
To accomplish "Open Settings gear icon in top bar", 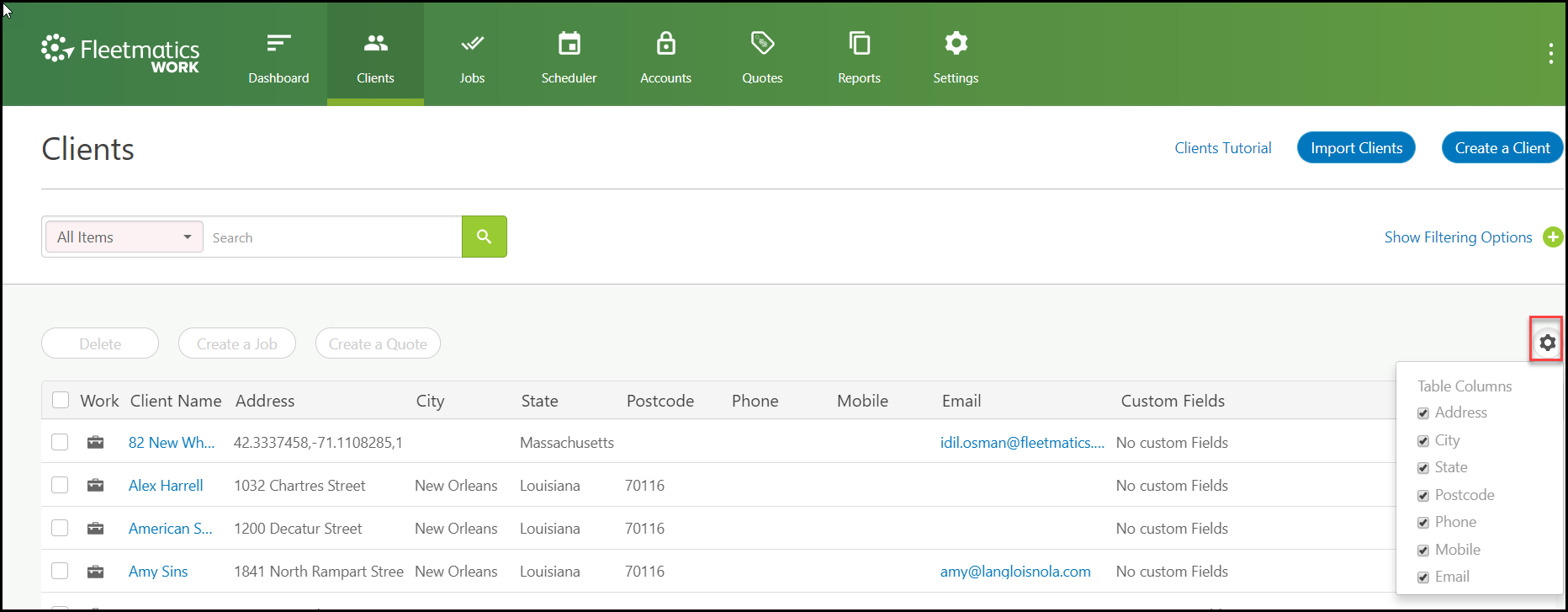I will (x=956, y=43).
